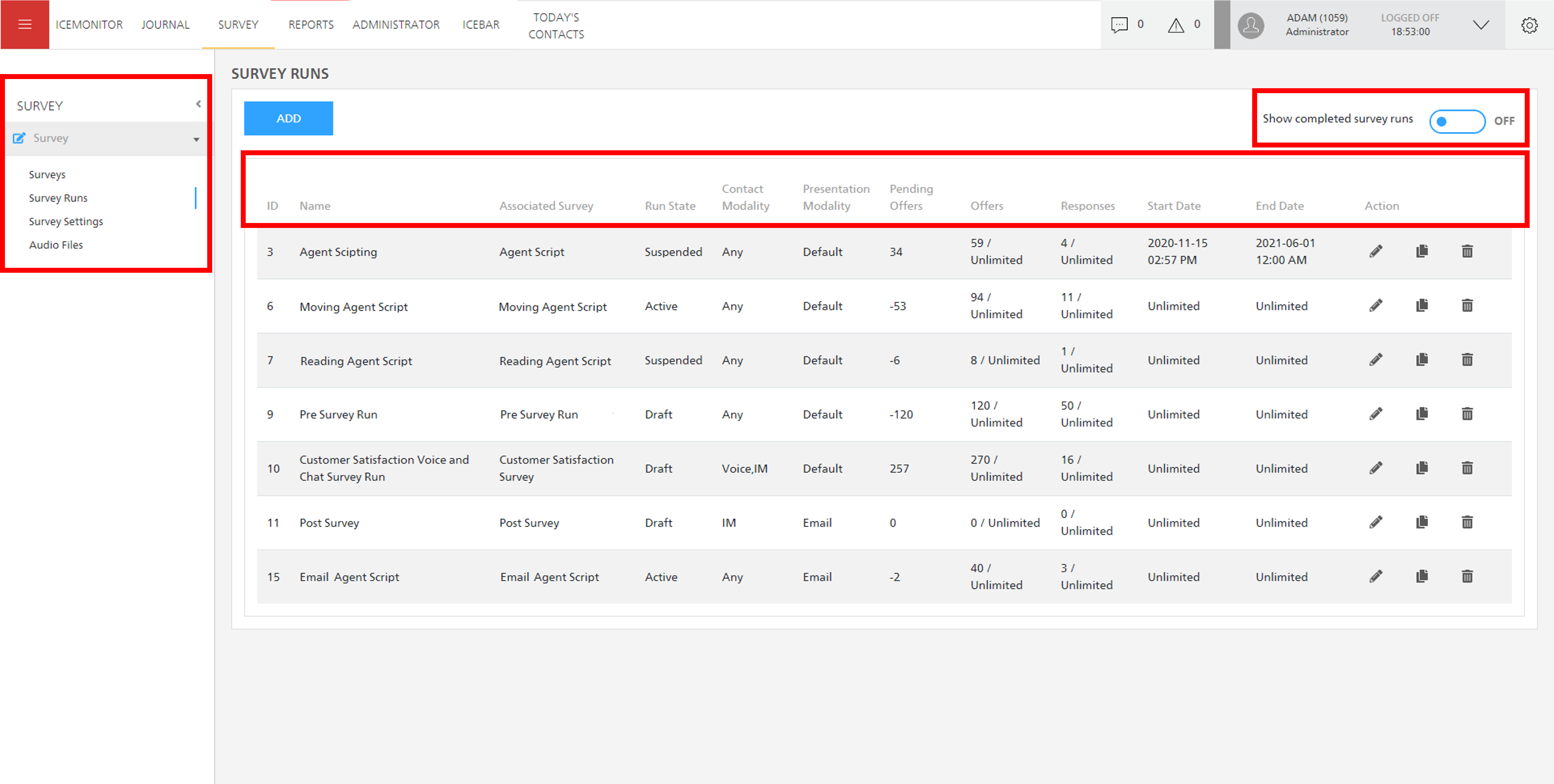1554x784 pixels.
Task: Edit the Post Survey run
Action: [x=1375, y=522]
